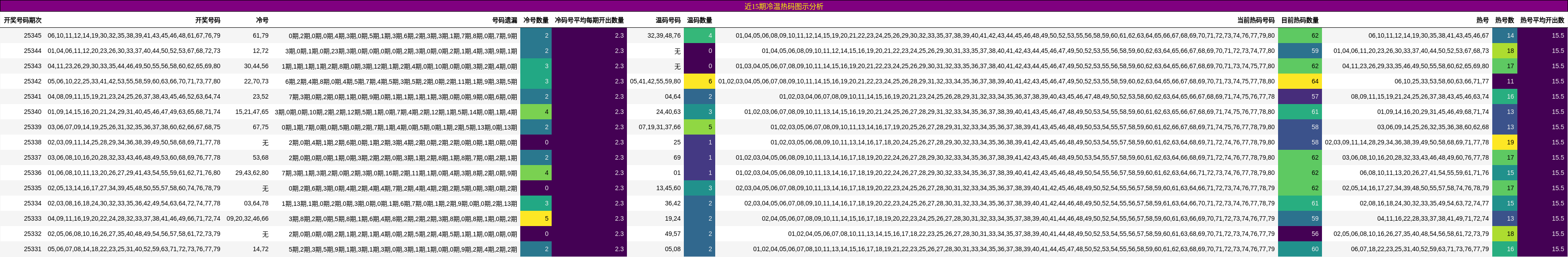The image size is (1568, 257).
Task: Click cold numbers cell 29,43,62,80
Action: tap(252, 172)
